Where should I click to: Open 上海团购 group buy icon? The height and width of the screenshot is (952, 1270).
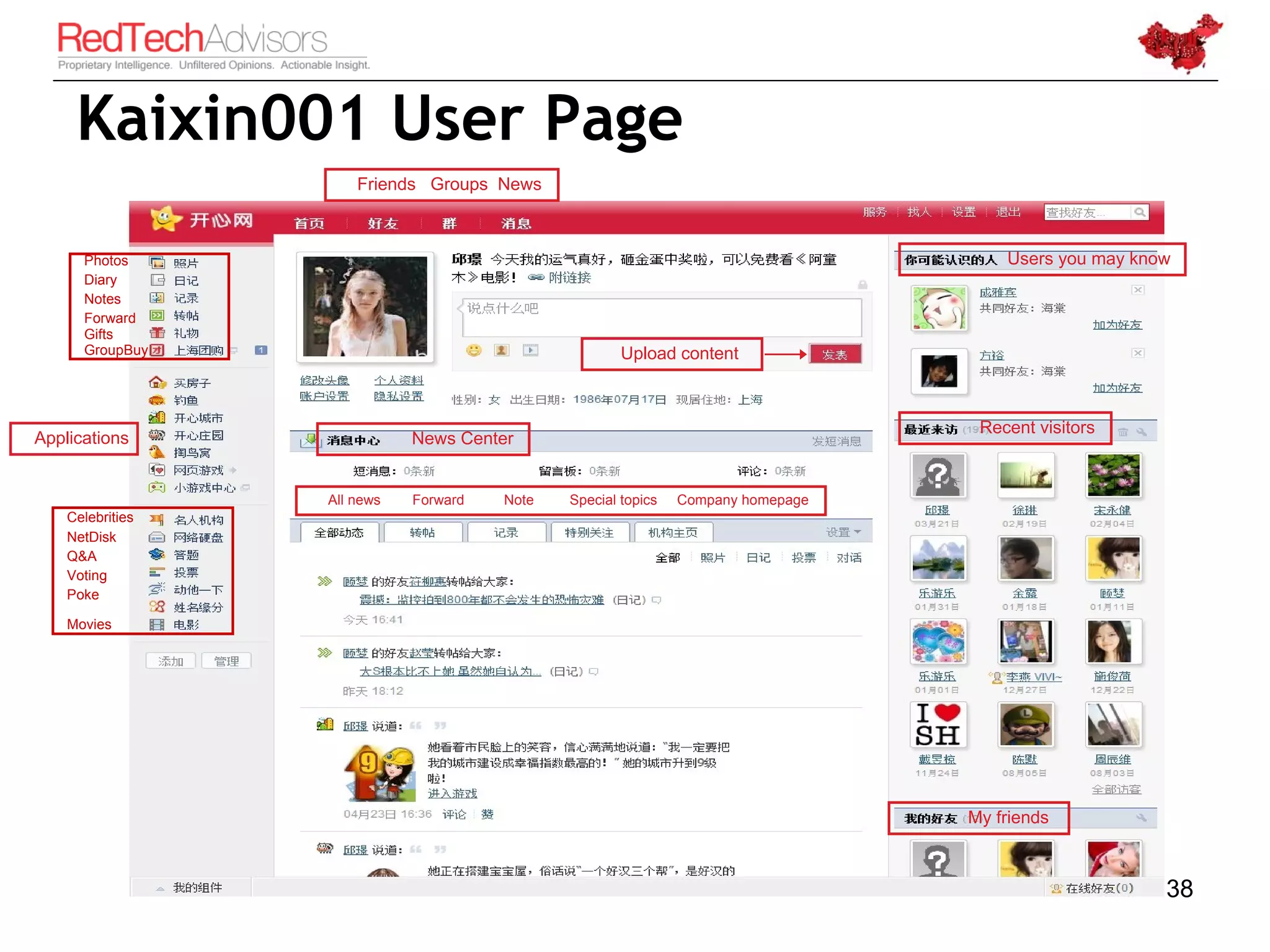pos(157,350)
